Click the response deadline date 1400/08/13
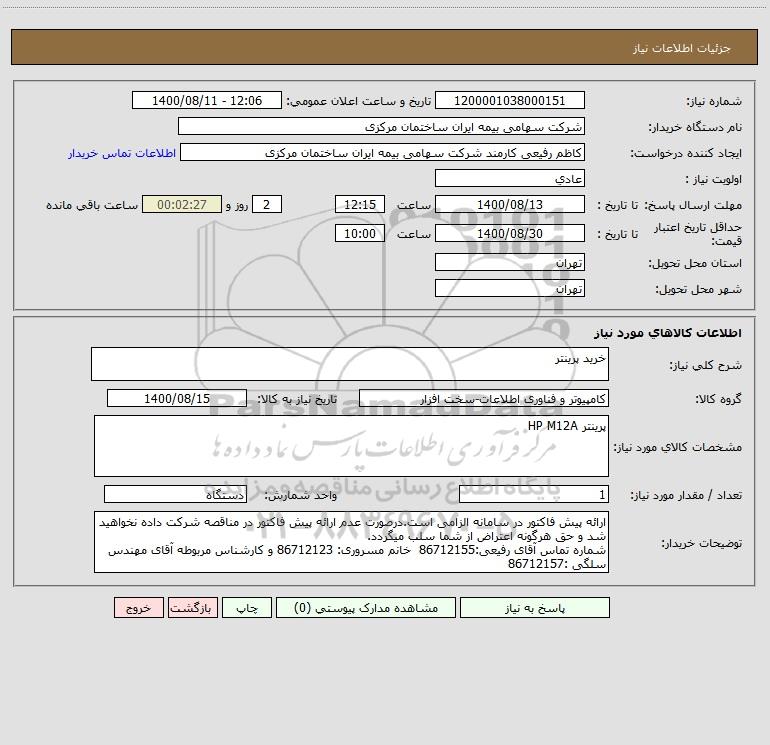Screen dimensions: 770x745 510,204
